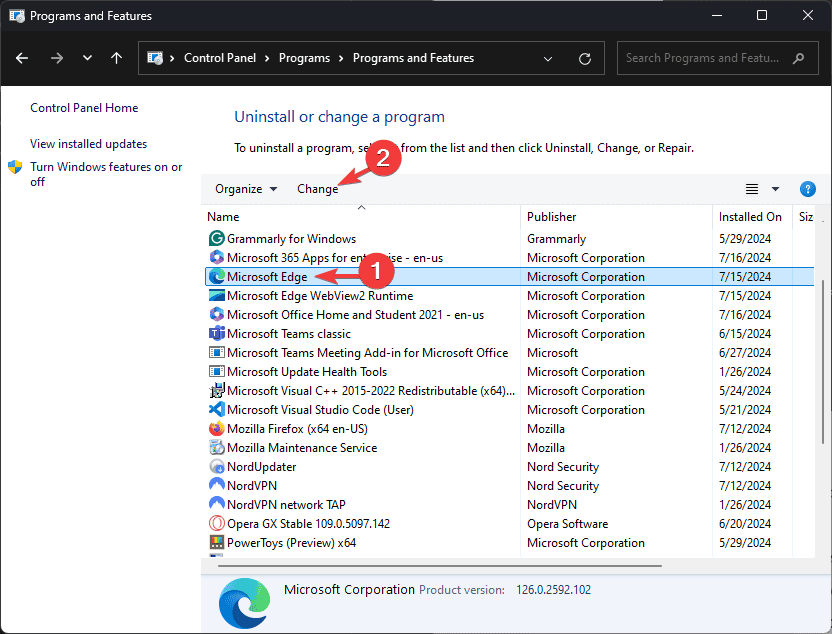Refresh the Programs and Features list
The height and width of the screenshot is (634, 832).
pos(585,58)
